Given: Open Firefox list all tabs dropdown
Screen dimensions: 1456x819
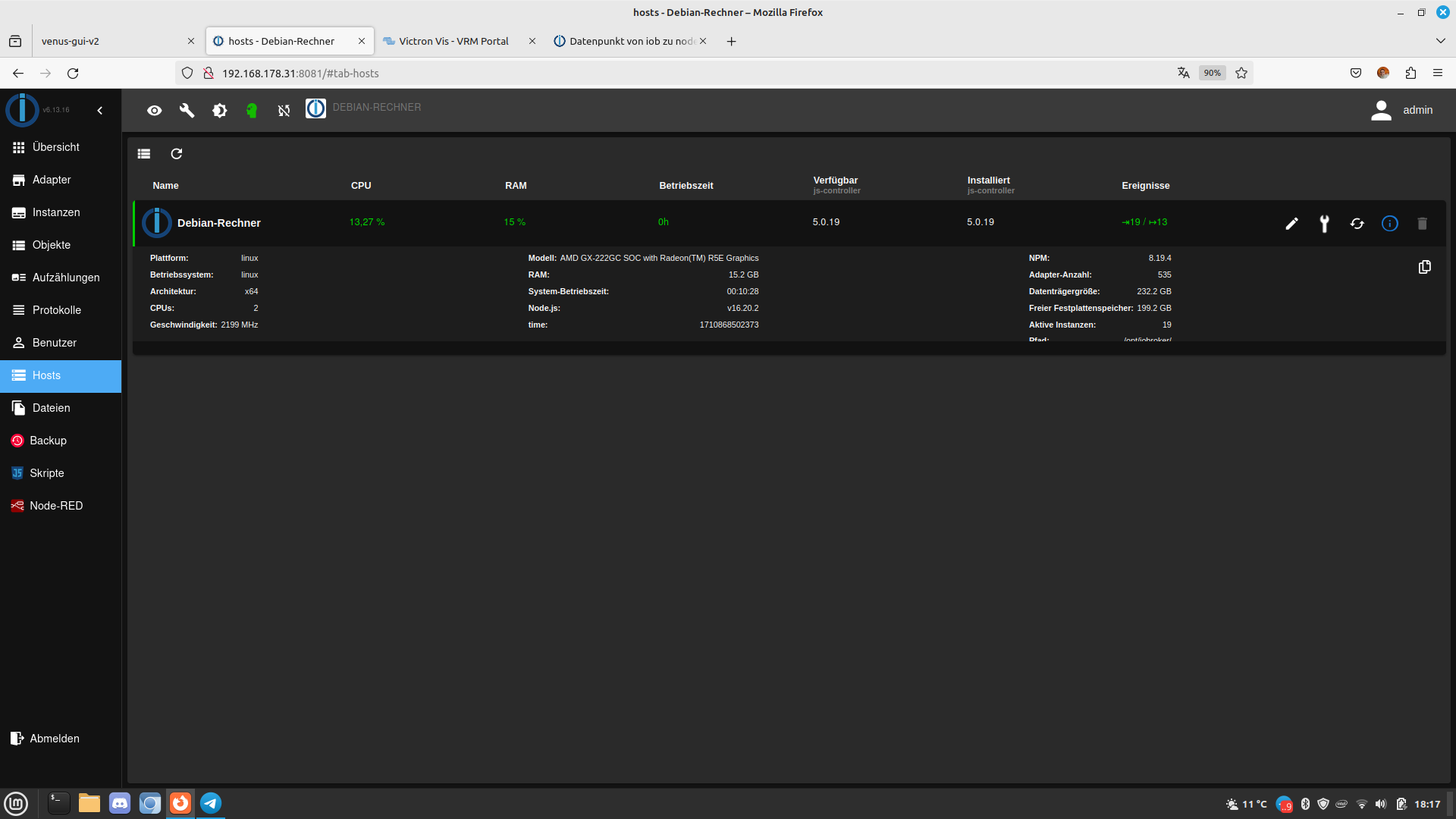Looking at the screenshot, I should pyautogui.click(x=1440, y=41).
